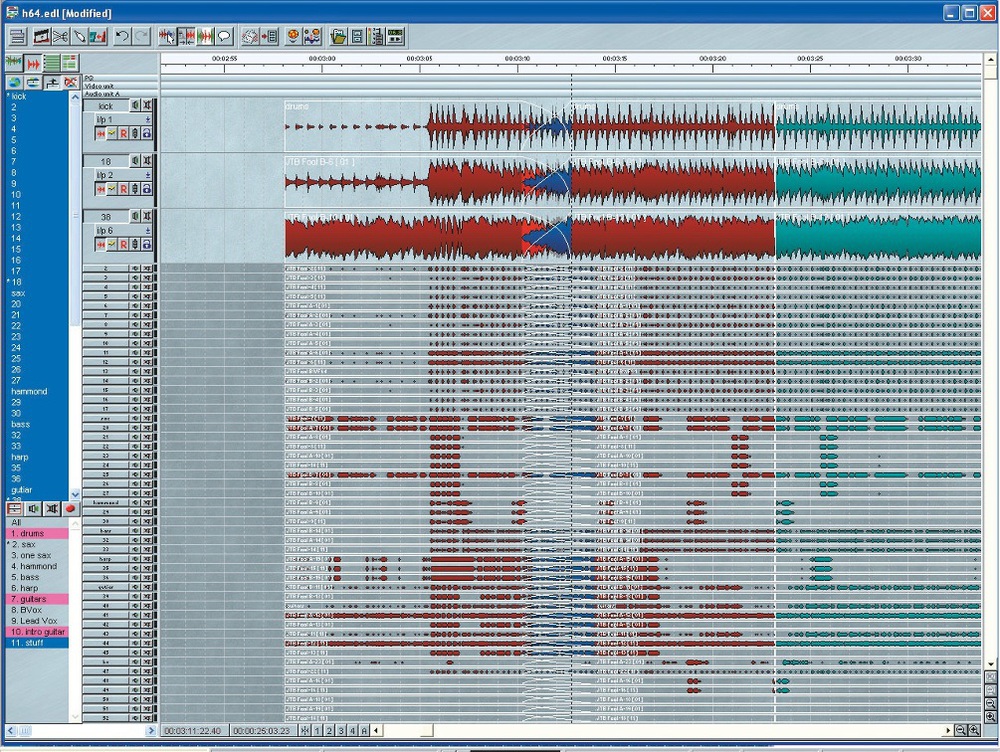This screenshot has width=1000, height=752.
Task: Select the razor blade tool
Action: coord(79,37)
